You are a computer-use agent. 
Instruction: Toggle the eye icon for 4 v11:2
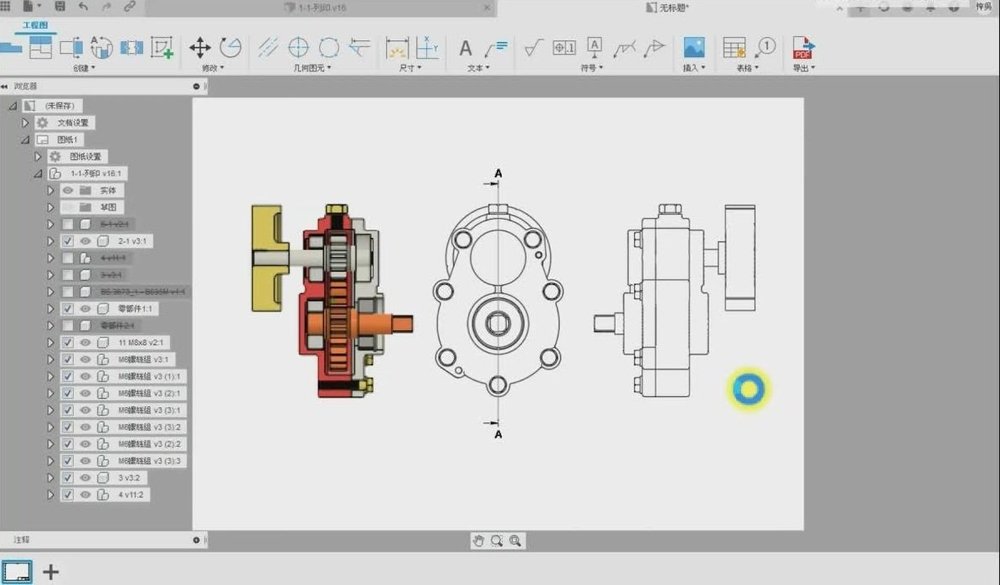click(x=85, y=495)
